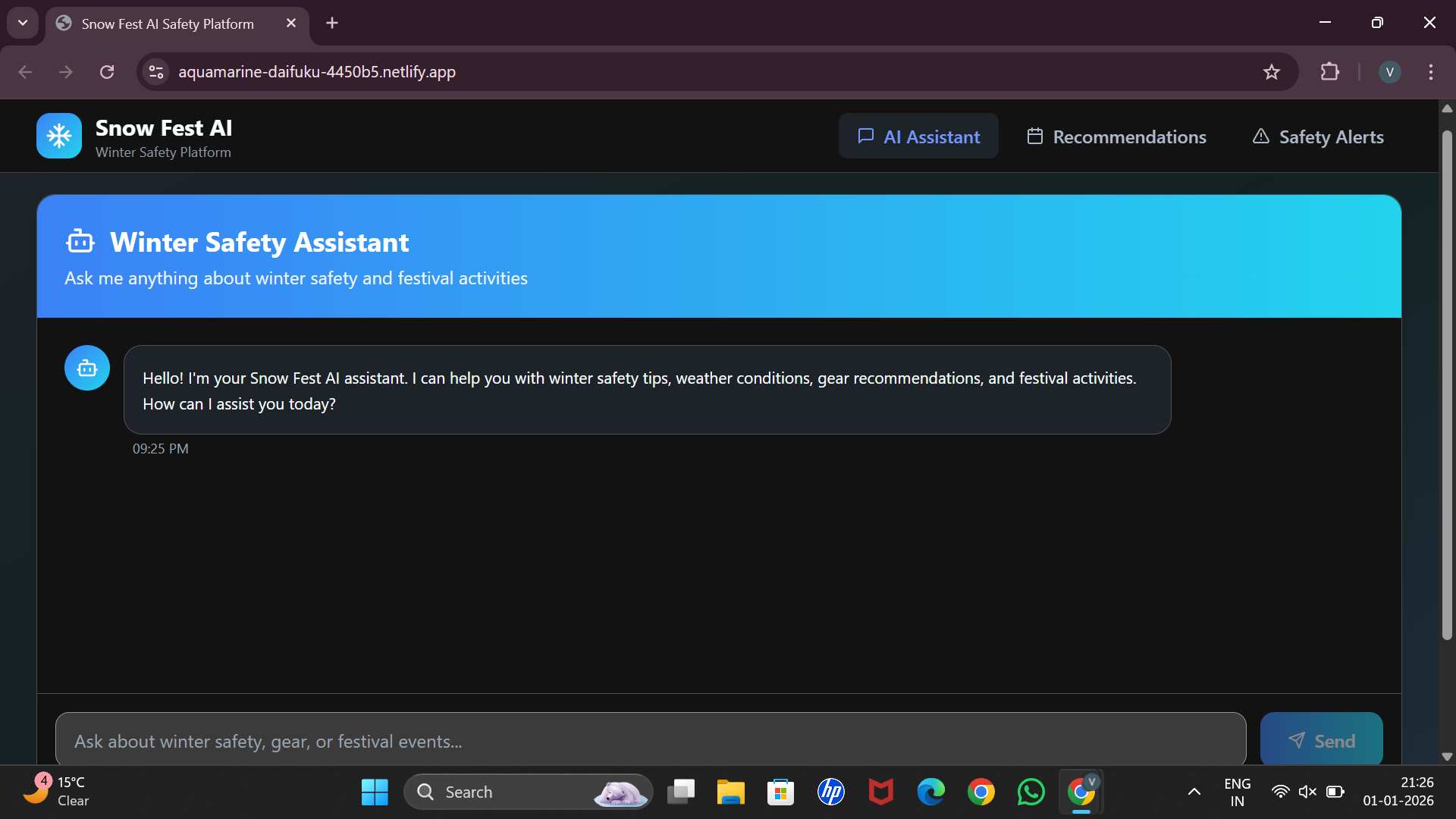Launch the HP app from the taskbar
This screenshot has width=1456, height=819.
coord(831,792)
